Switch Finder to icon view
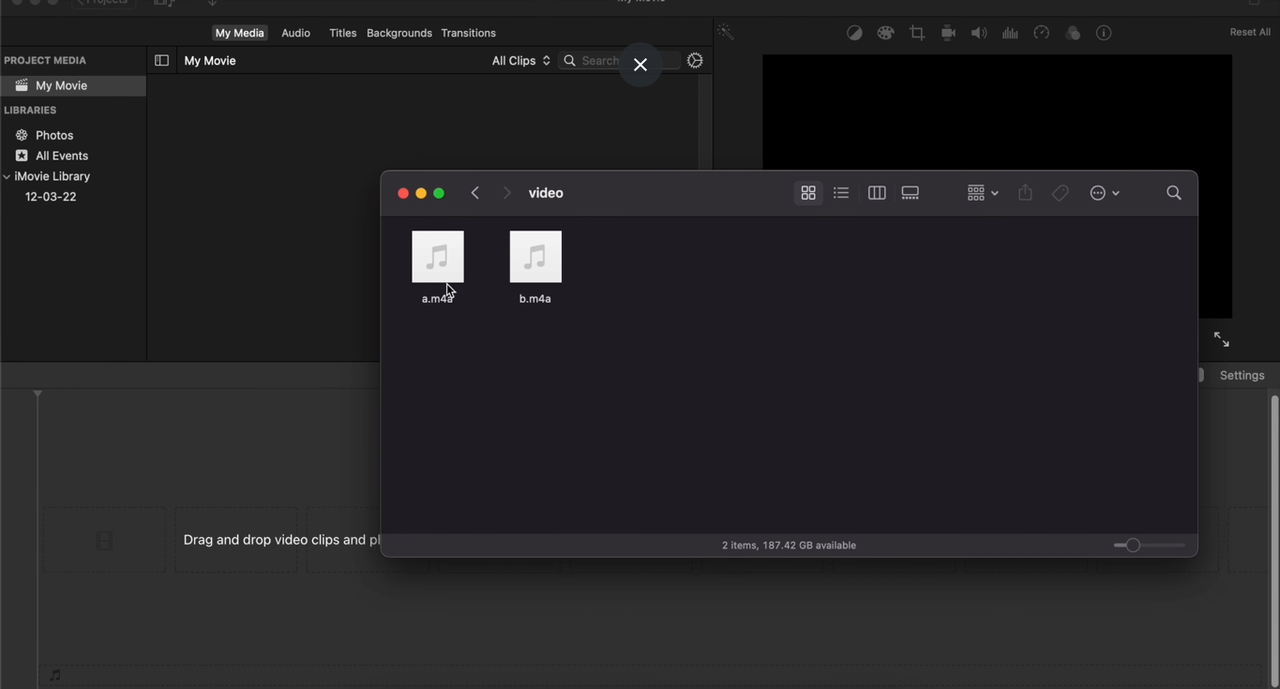The width and height of the screenshot is (1280, 689). 808,193
